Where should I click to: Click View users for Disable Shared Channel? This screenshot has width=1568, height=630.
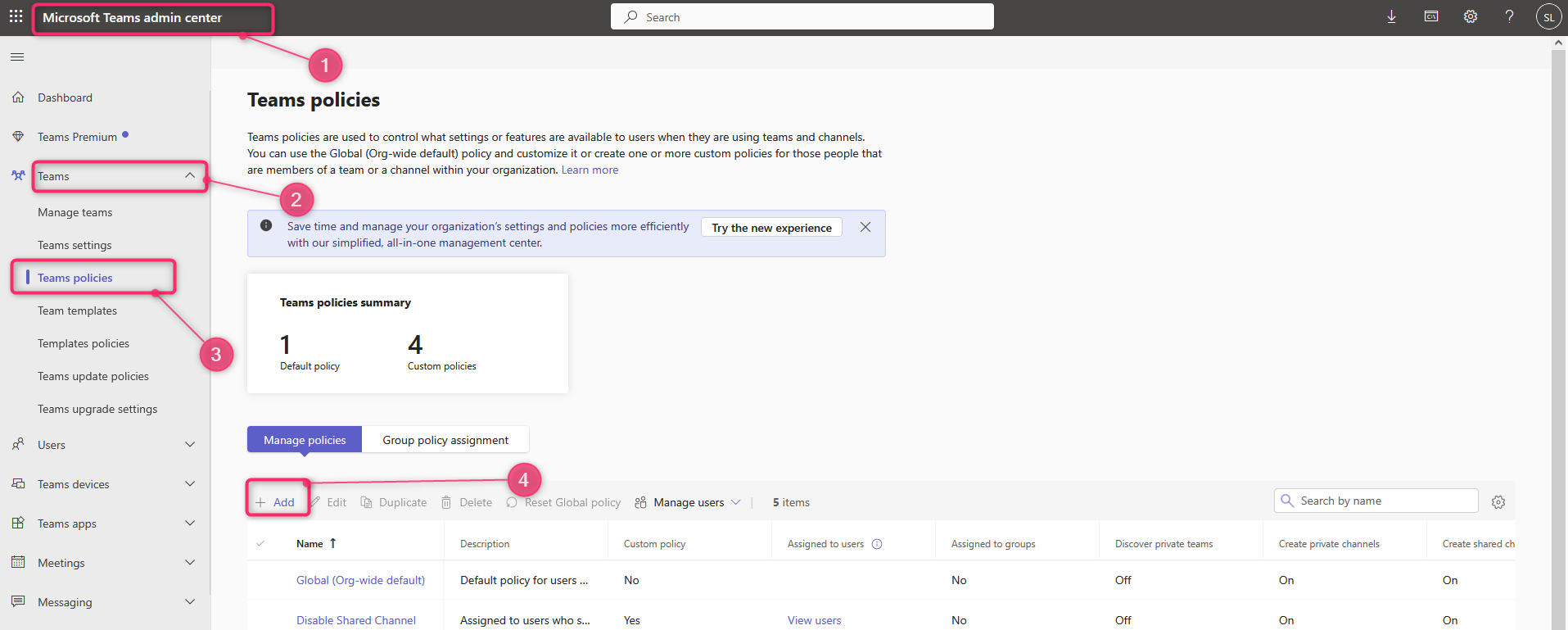(814, 620)
